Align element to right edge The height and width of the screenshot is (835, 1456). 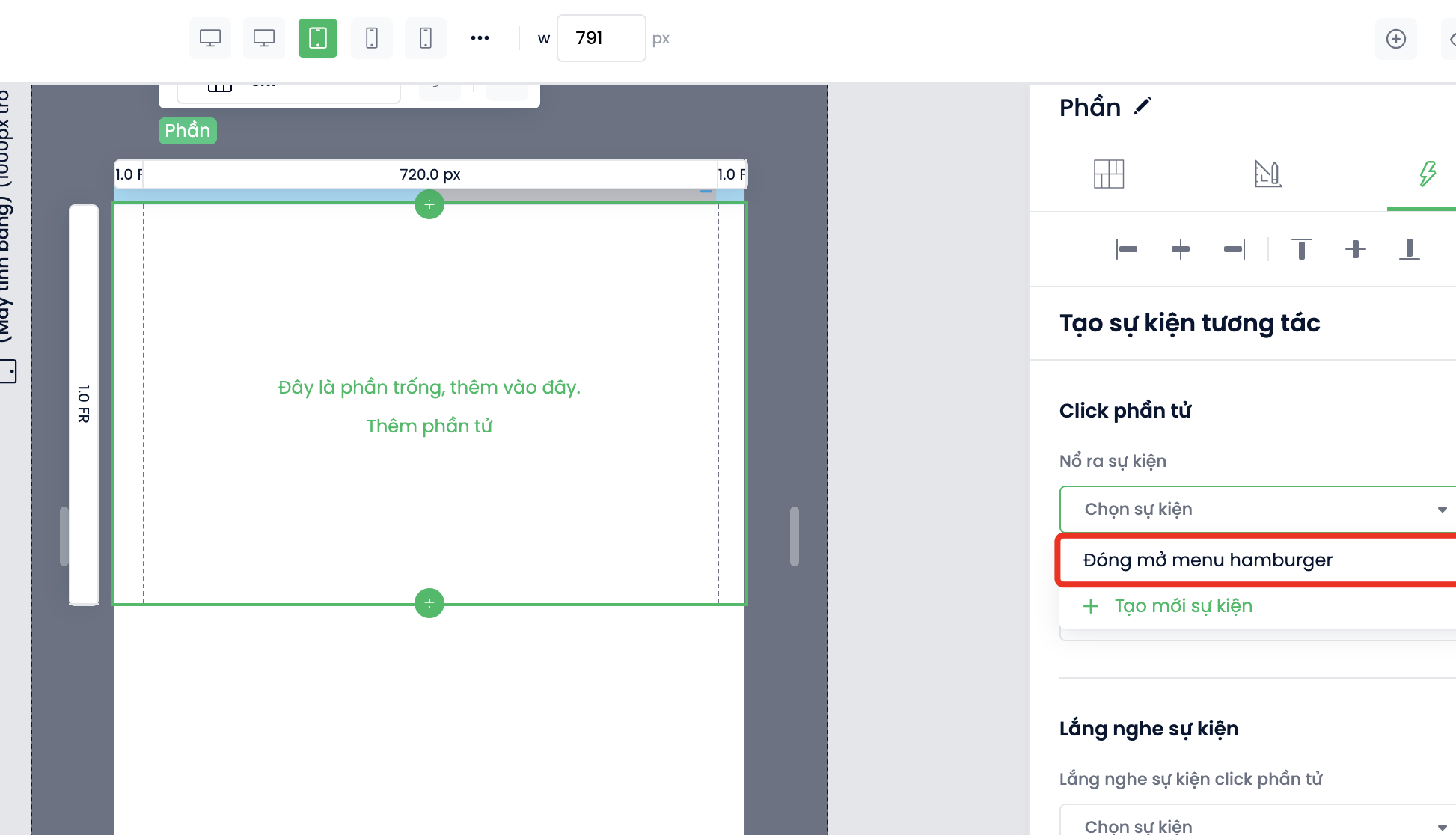[x=1235, y=249]
